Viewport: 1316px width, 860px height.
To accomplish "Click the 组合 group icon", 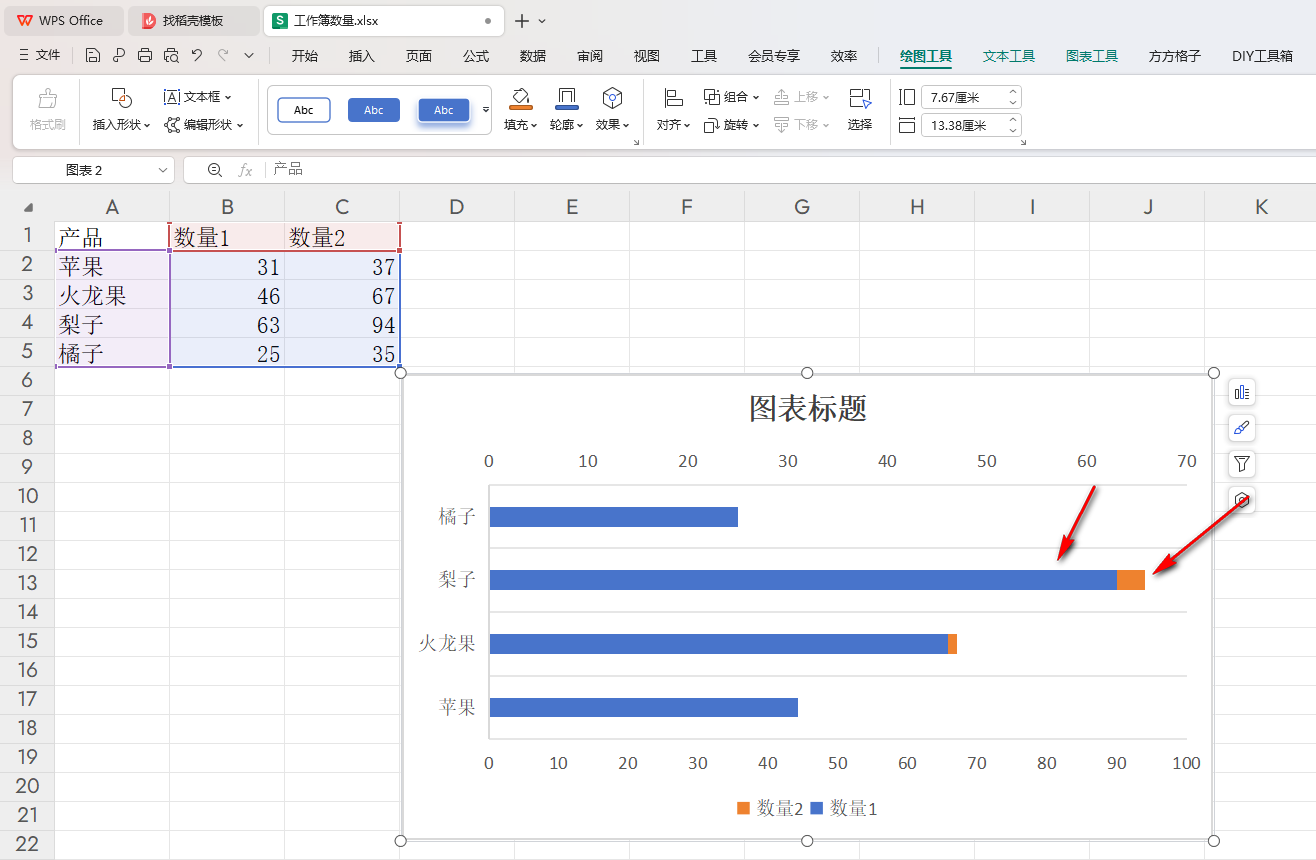I will point(712,97).
